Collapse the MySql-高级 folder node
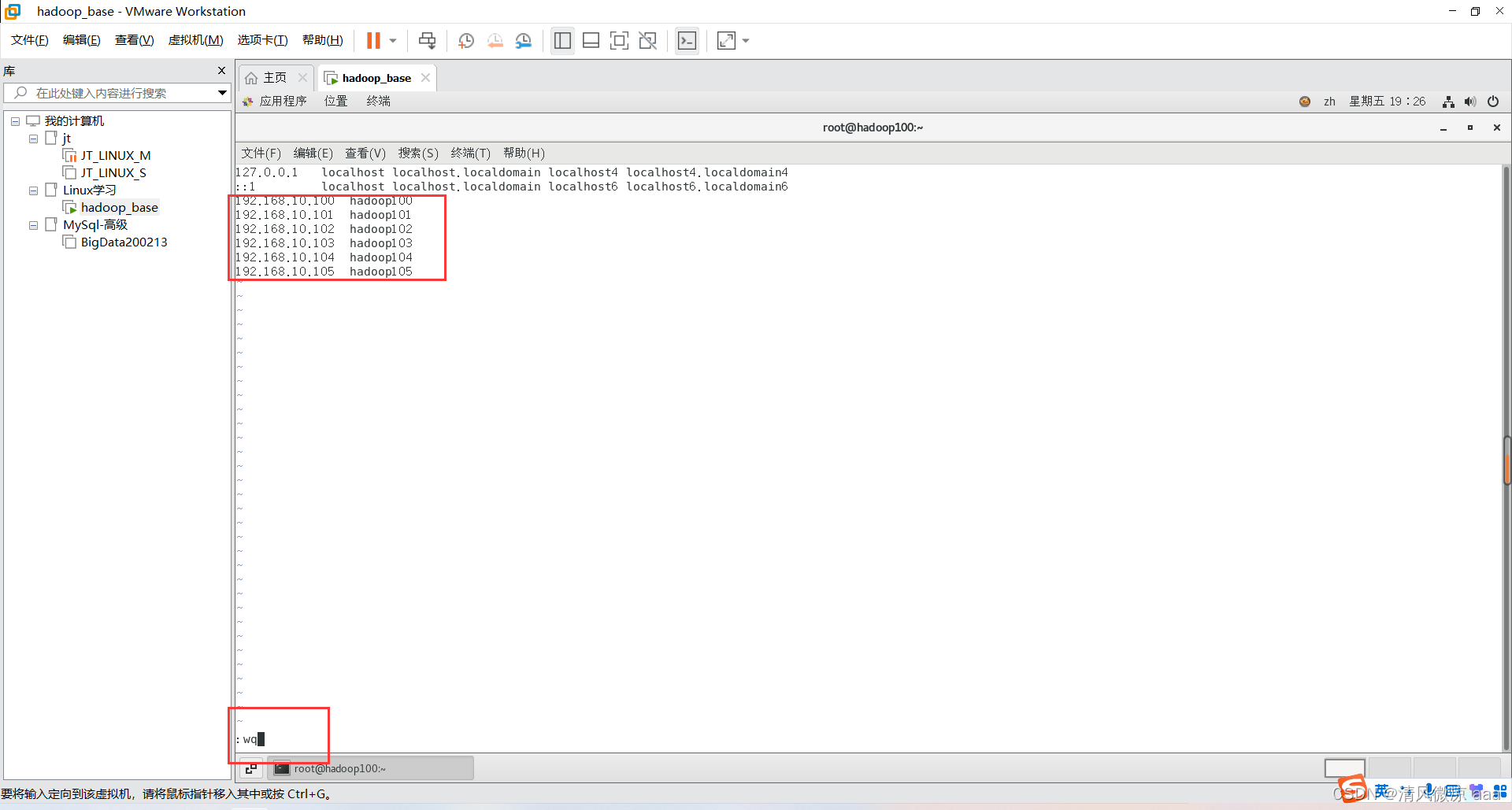The image size is (1512, 810). [x=33, y=225]
